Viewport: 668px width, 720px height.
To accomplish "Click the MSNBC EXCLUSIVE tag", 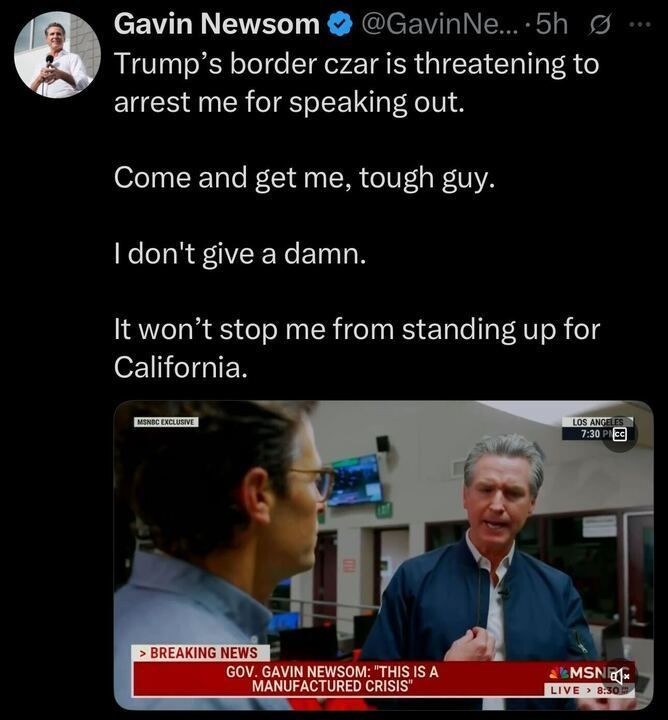I will 166,422.
